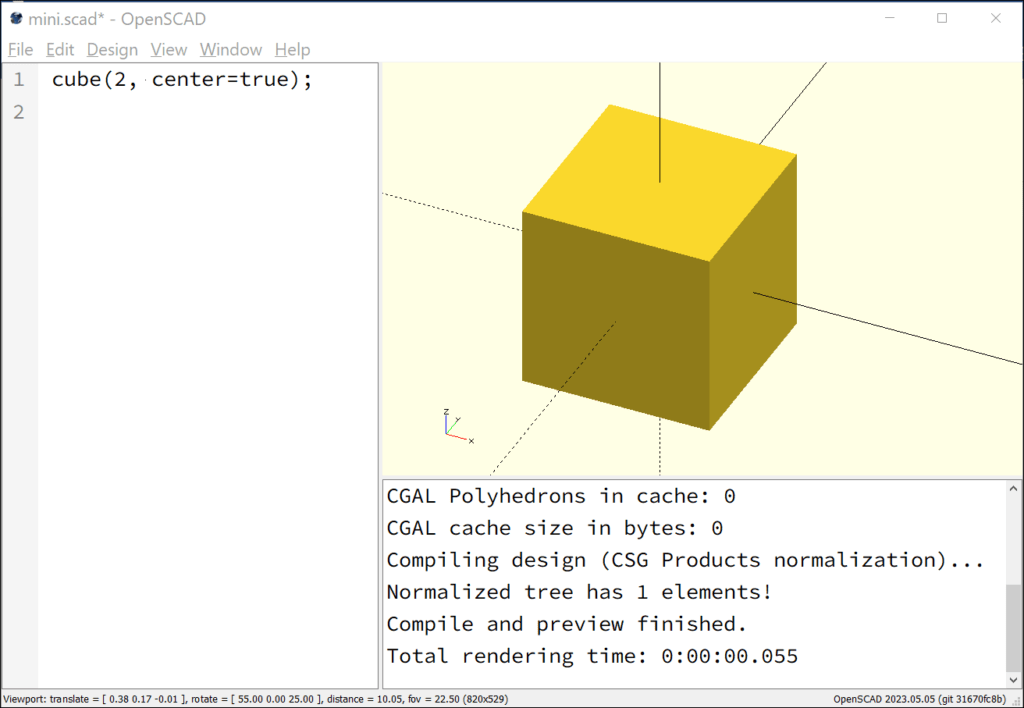
Task: Open the Help menu
Action: [292, 50]
